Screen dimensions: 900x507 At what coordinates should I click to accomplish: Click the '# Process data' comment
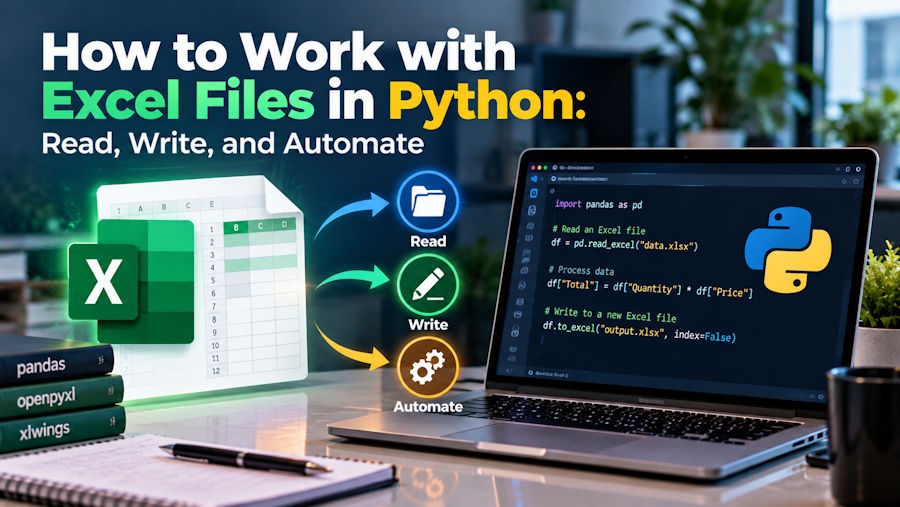[x=581, y=270]
